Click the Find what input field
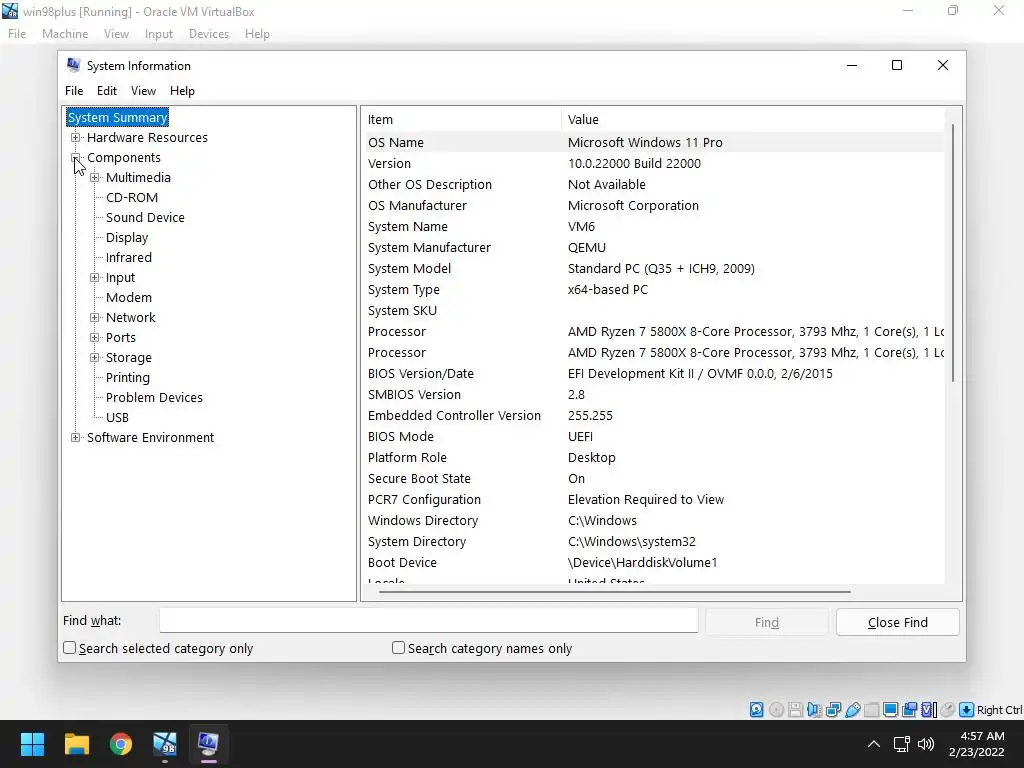This screenshot has height=768, width=1024. click(428, 620)
